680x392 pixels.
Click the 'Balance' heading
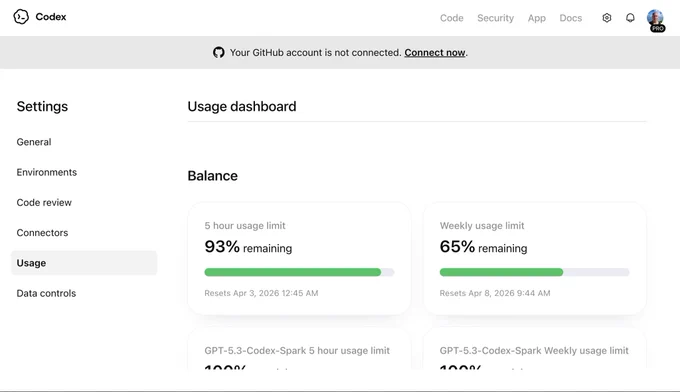[212, 176]
